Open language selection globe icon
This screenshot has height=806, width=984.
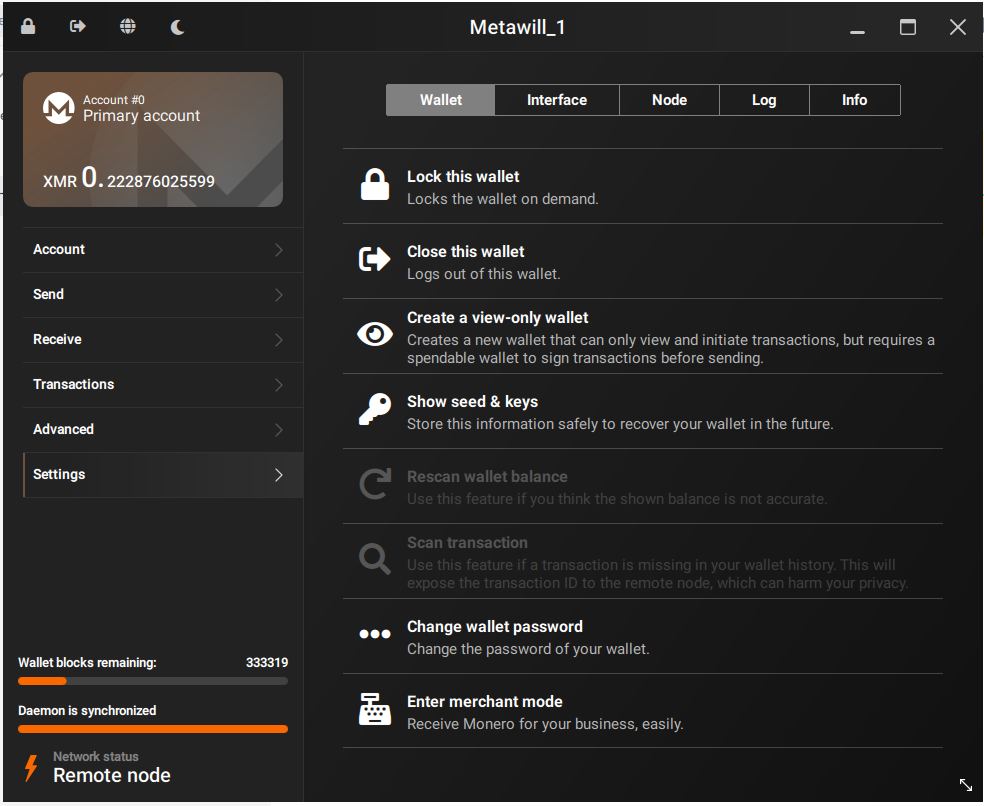(x=128, y=27)
